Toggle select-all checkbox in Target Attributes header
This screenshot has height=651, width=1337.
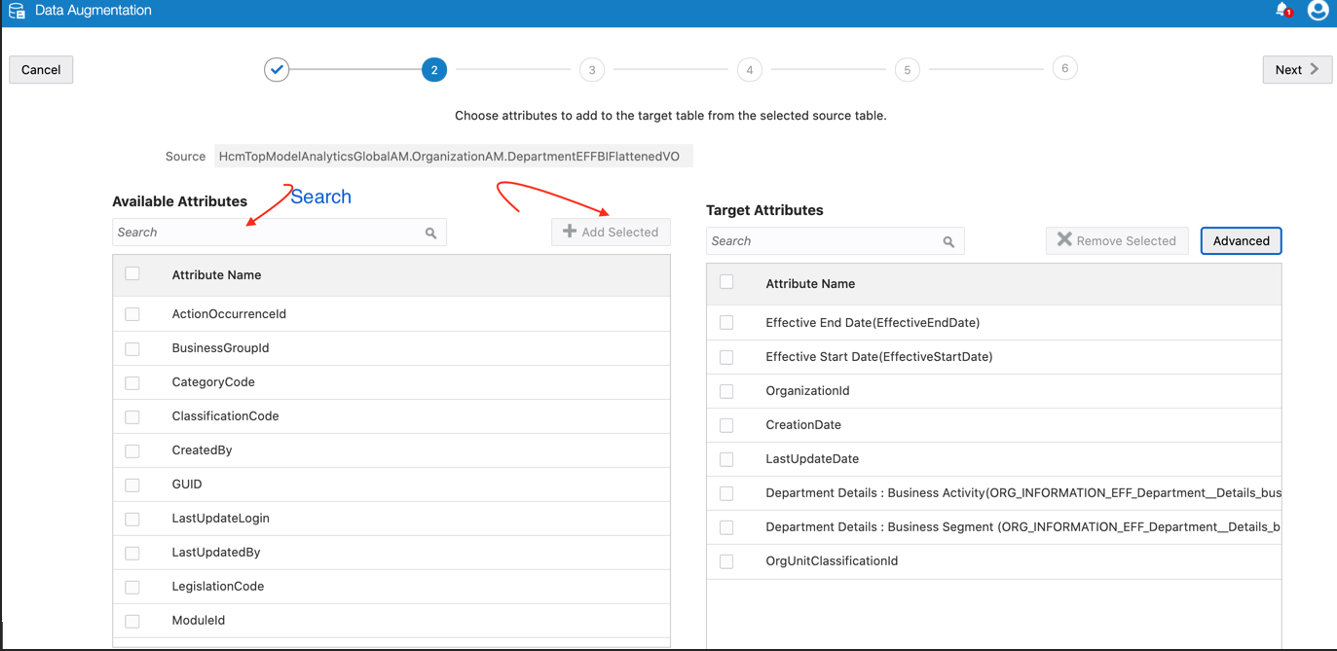click(727, 283)
